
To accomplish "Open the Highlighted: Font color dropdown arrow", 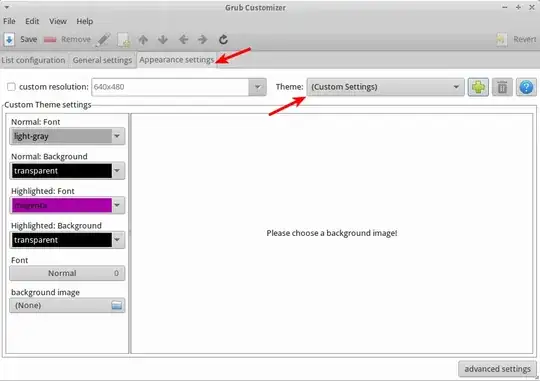I will tap(117, 205).
